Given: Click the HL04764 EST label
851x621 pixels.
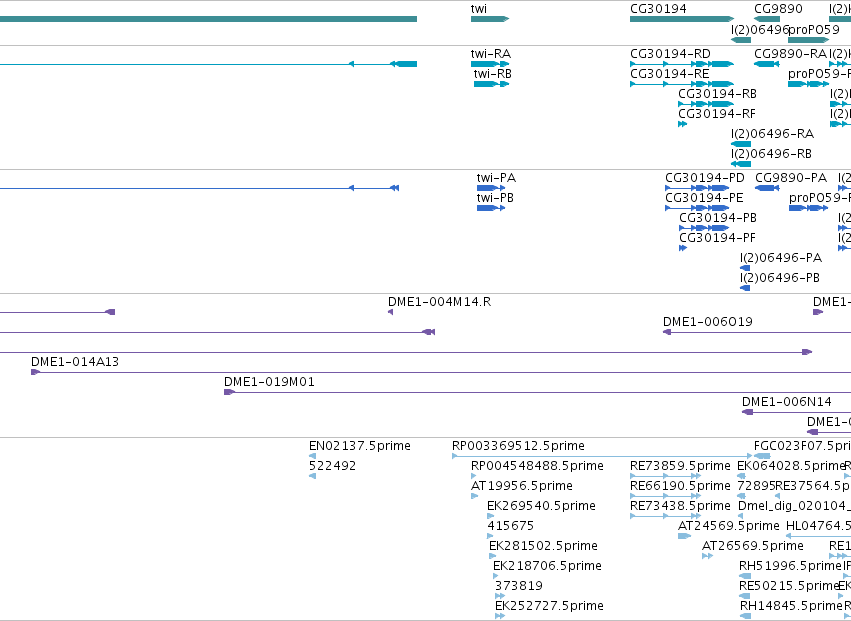Looking at the screenshot, I should coord(818,525).
